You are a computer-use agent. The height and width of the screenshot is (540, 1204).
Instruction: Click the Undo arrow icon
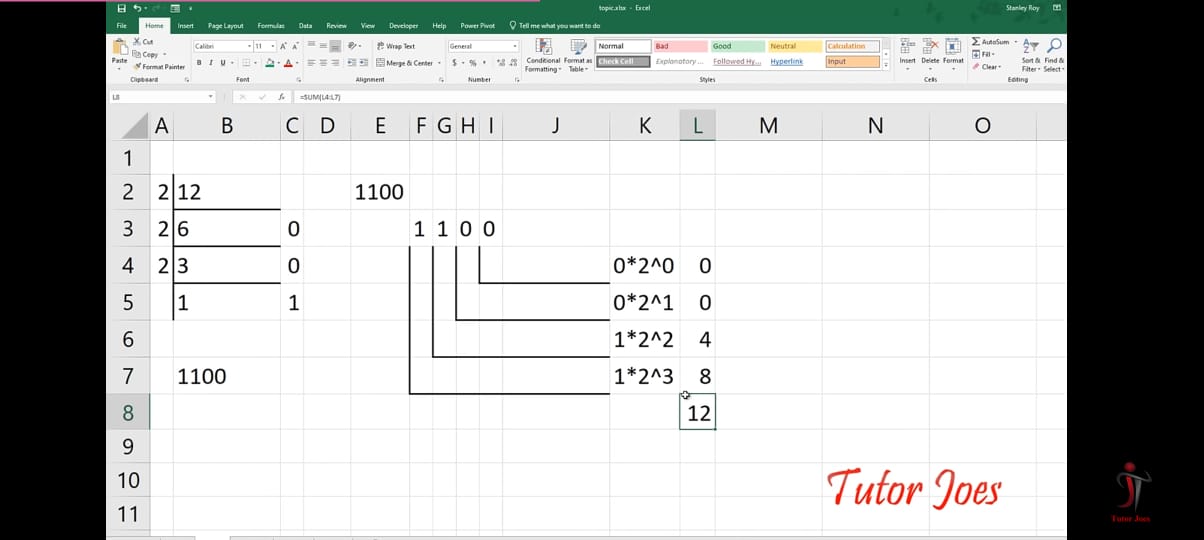135,8
